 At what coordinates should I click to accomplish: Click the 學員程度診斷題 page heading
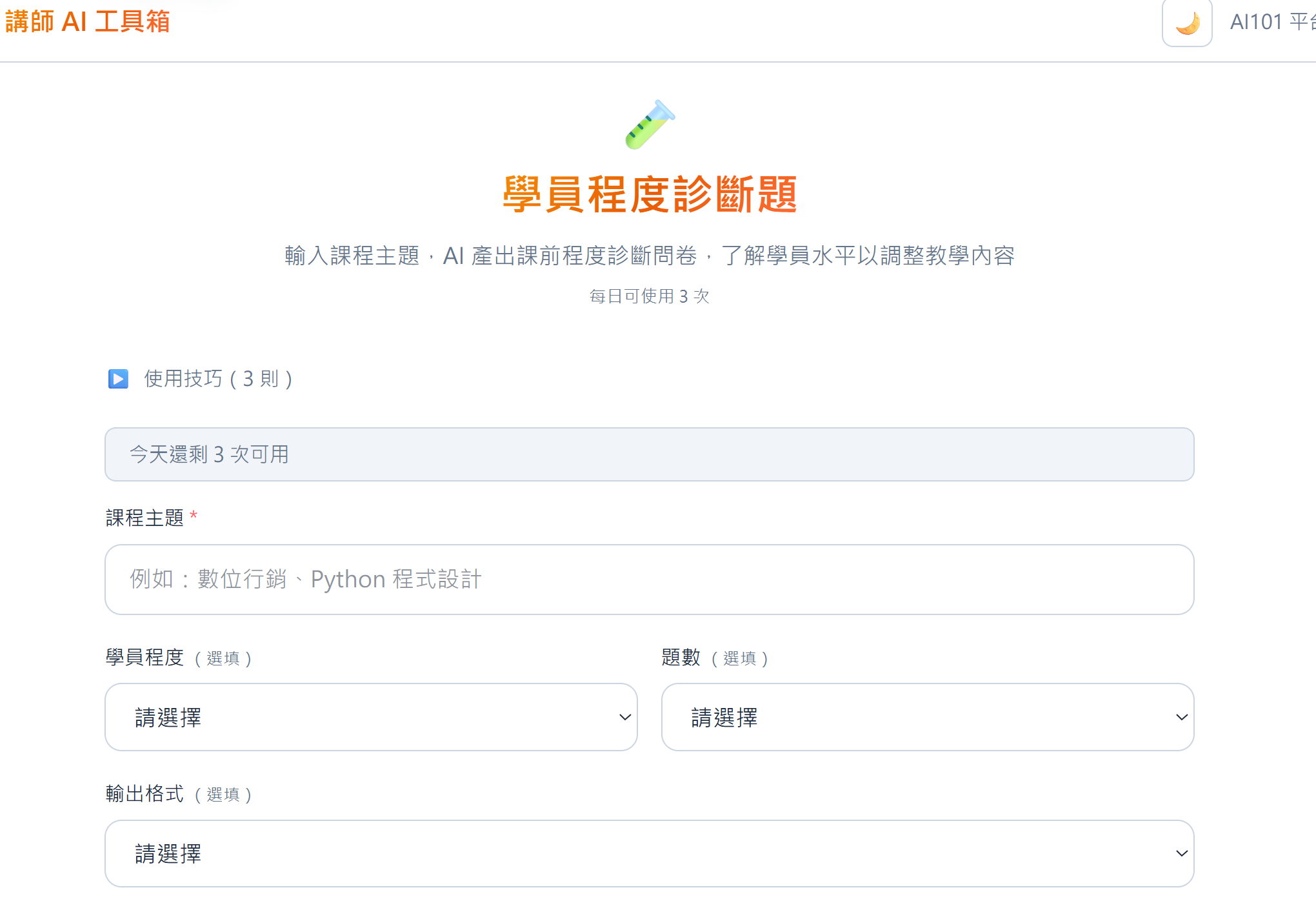click(x=650, y=194)
